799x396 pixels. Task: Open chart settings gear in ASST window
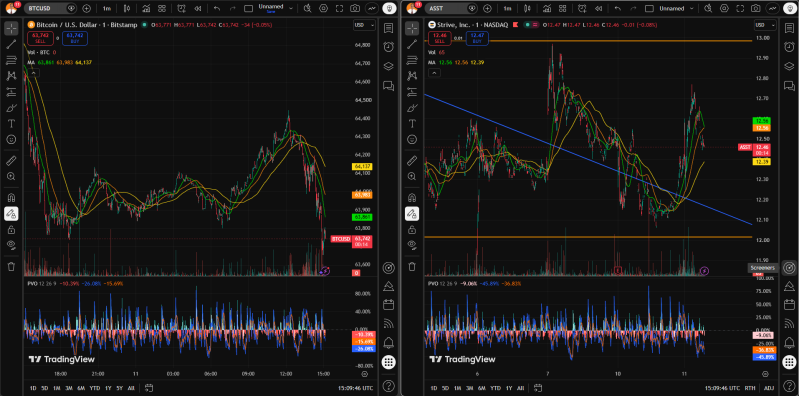click(x=724, y=9)
